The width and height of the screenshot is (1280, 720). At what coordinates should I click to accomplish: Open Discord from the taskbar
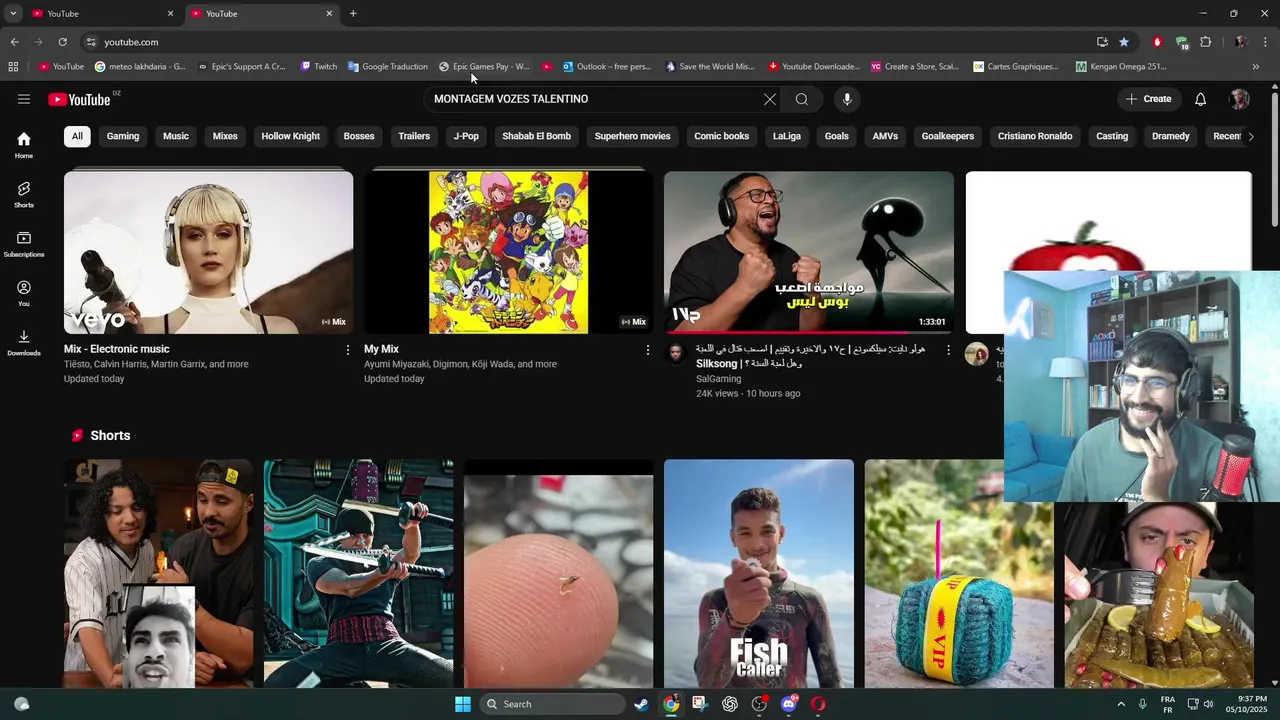point(788,704)
